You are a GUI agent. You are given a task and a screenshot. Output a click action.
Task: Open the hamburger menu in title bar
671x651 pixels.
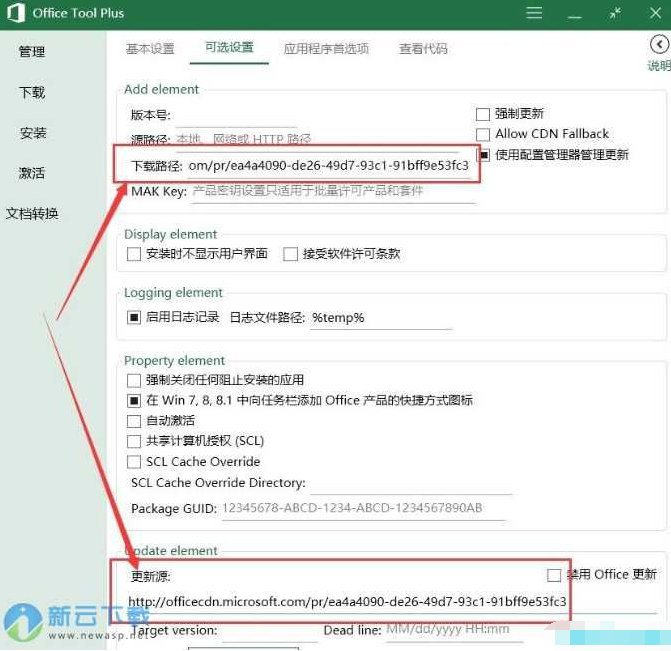[534, 13]
